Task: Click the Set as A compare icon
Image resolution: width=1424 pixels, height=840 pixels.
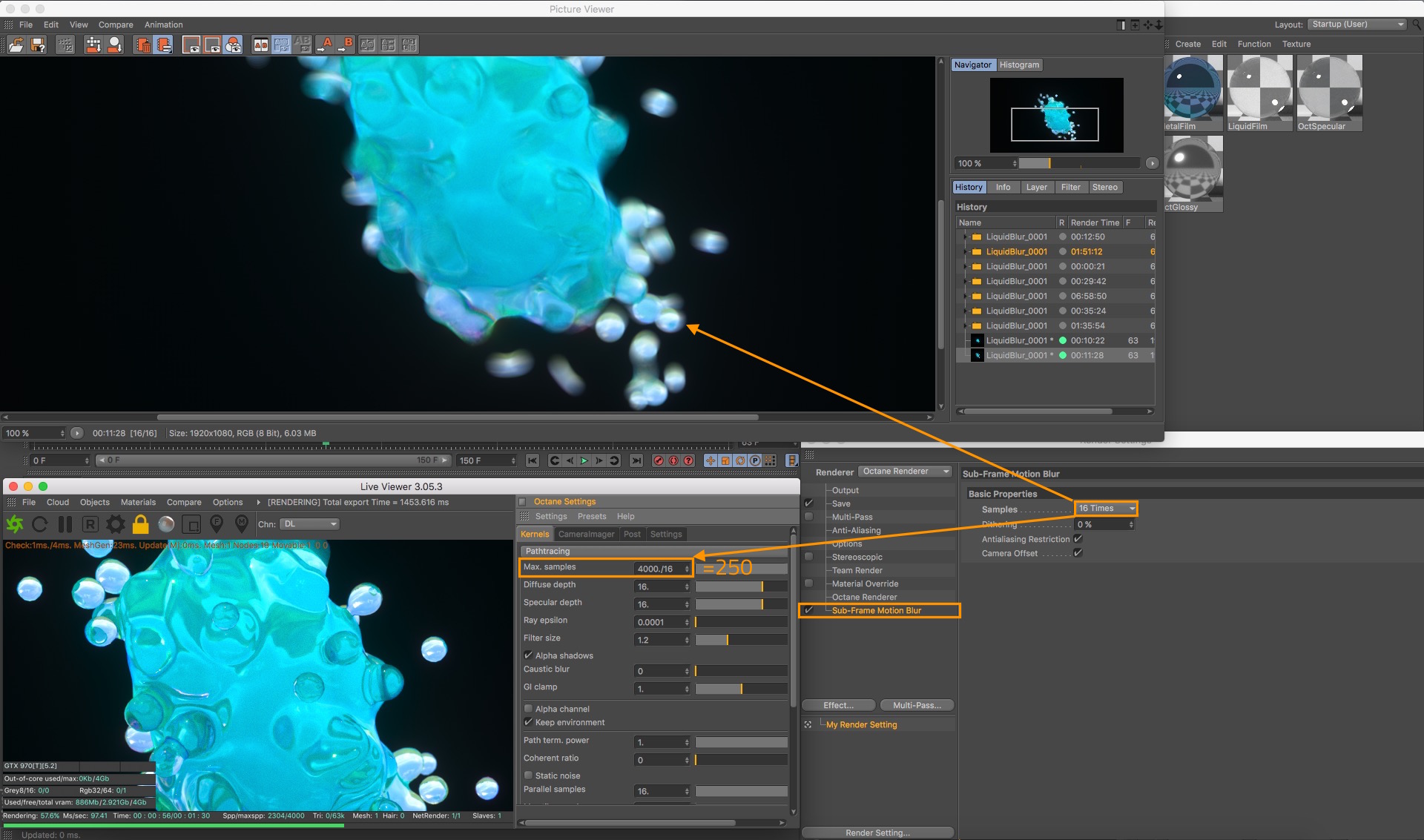Action: click(x=326, y=45)
